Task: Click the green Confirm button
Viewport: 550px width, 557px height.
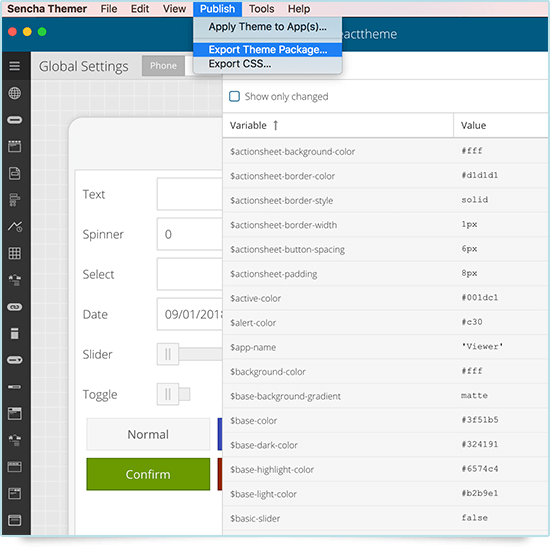Action: point(148,474)
